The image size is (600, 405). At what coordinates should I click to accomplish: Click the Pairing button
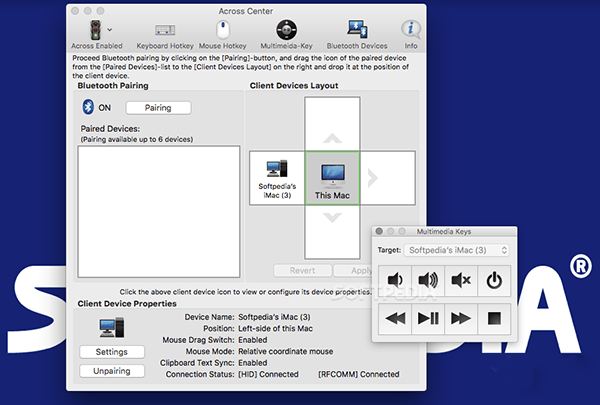point(158,108)
